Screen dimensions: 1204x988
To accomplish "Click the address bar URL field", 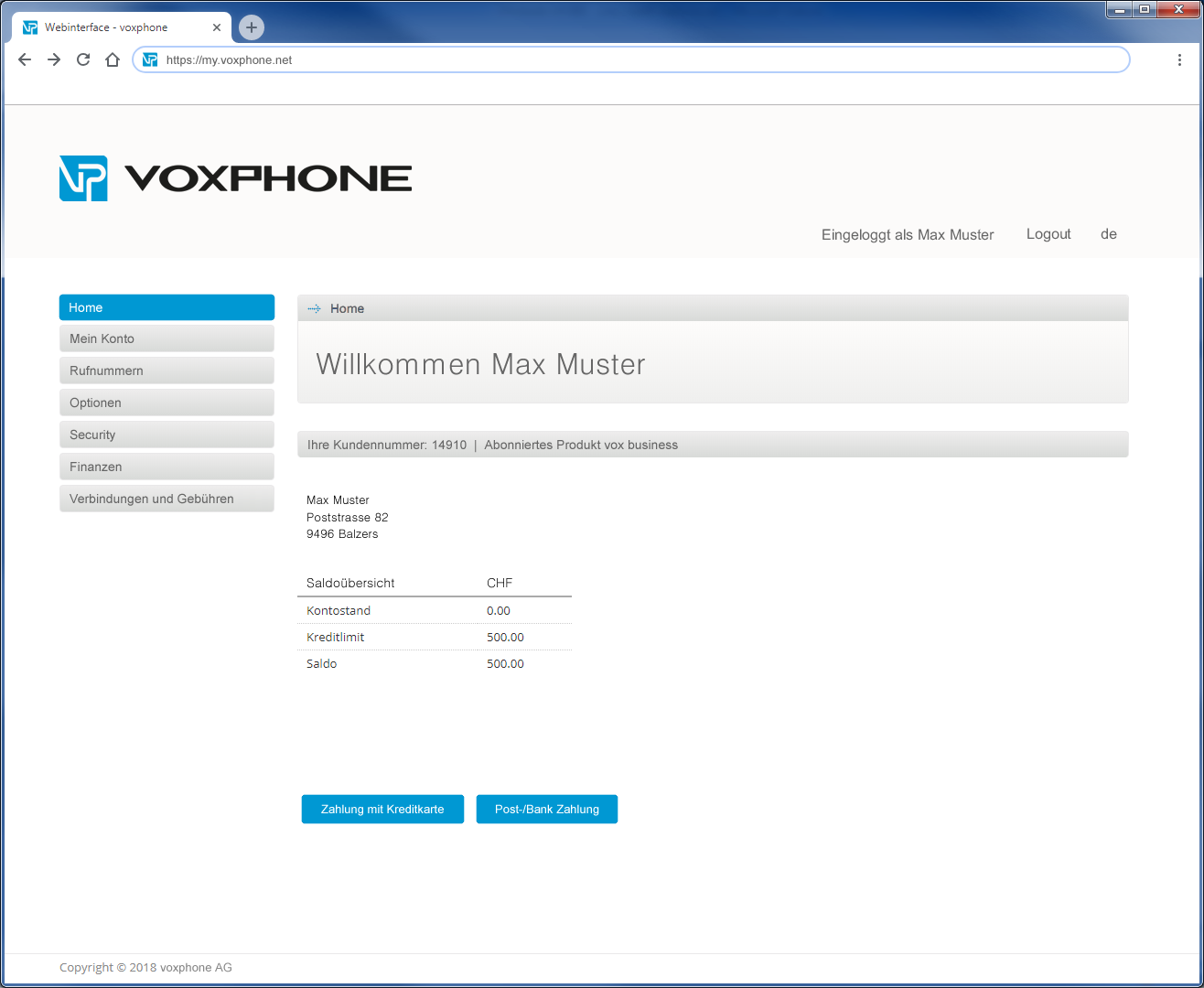I will tap(631, 59).
